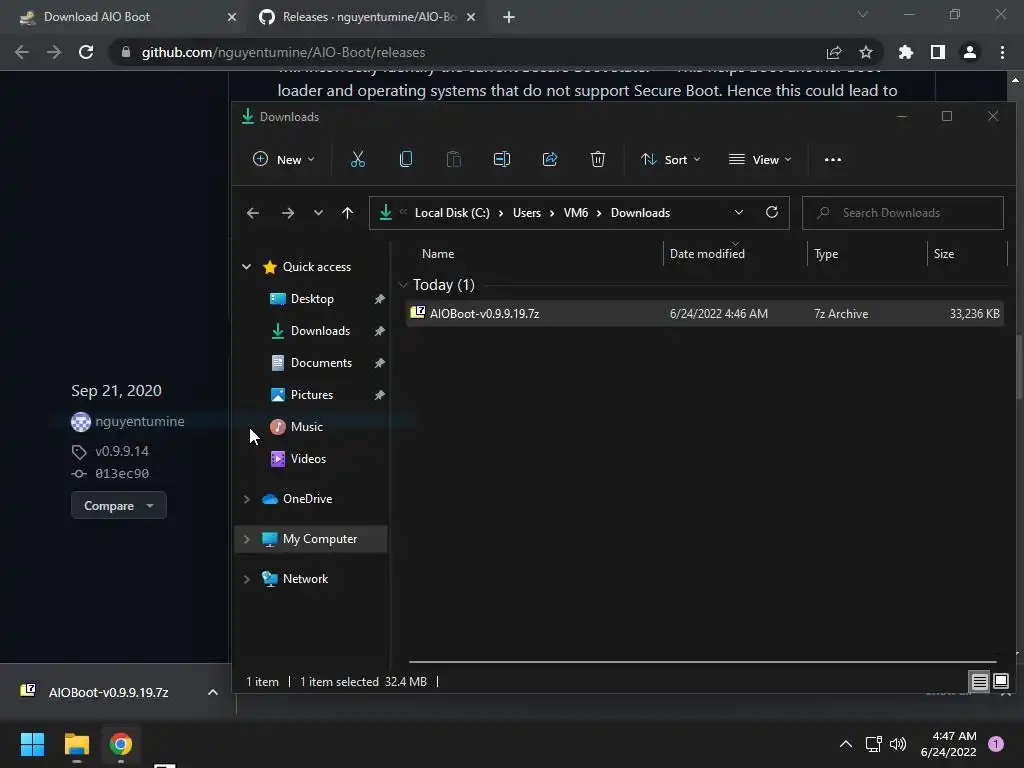The height and width of the screenshot is (768, 1024).
Task: Select Pictures in Quick access
Action: click(x=312, y=394)
